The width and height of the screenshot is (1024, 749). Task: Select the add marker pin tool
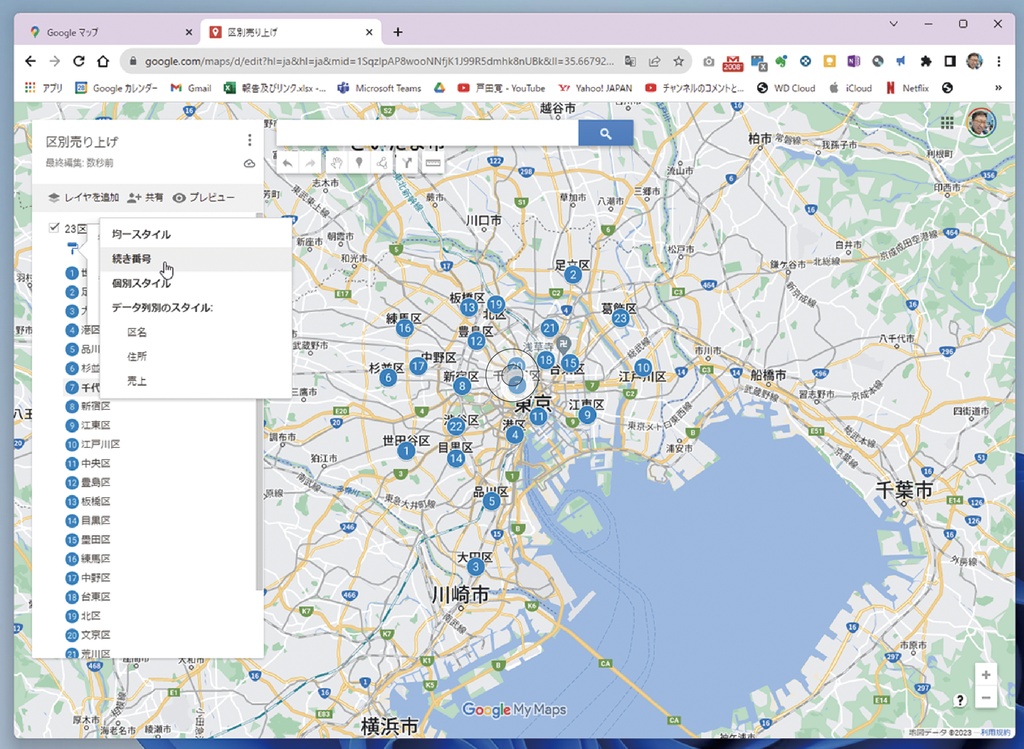[x=359, y=163]
